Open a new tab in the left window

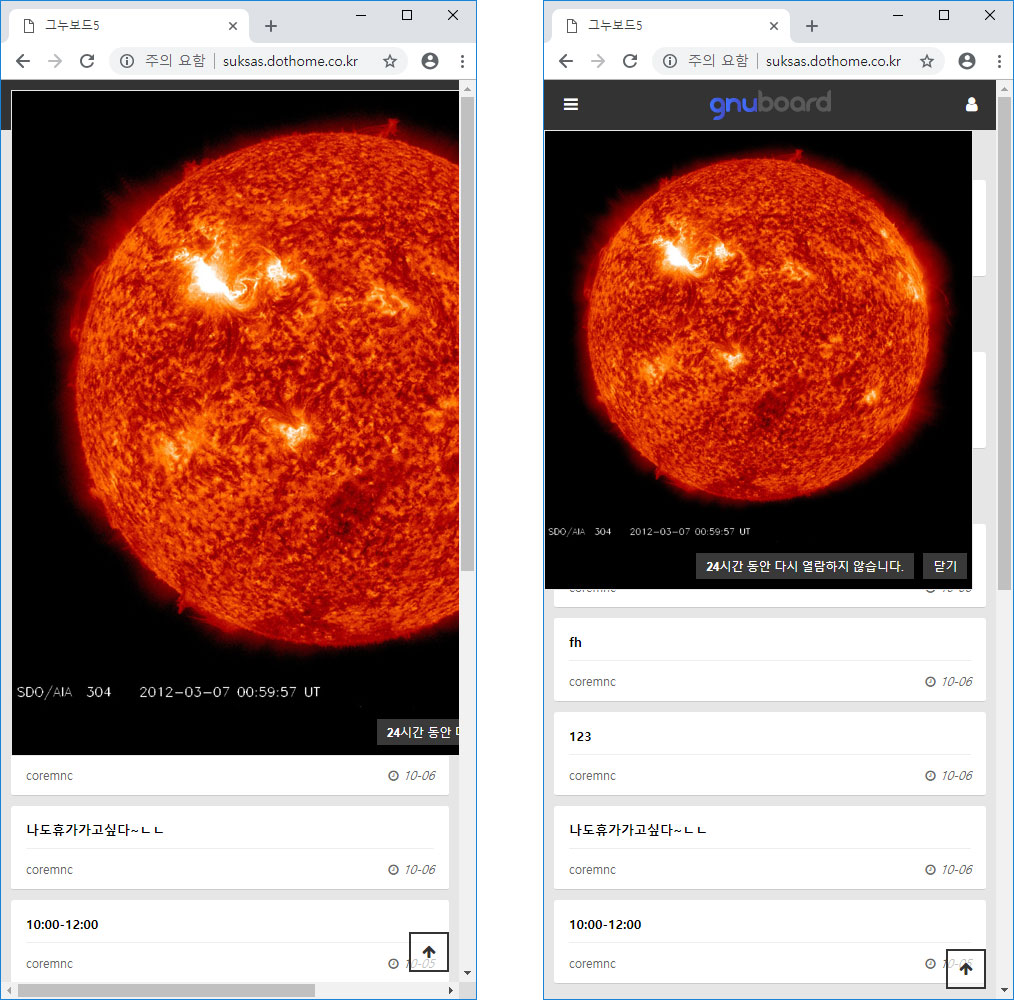270,26
